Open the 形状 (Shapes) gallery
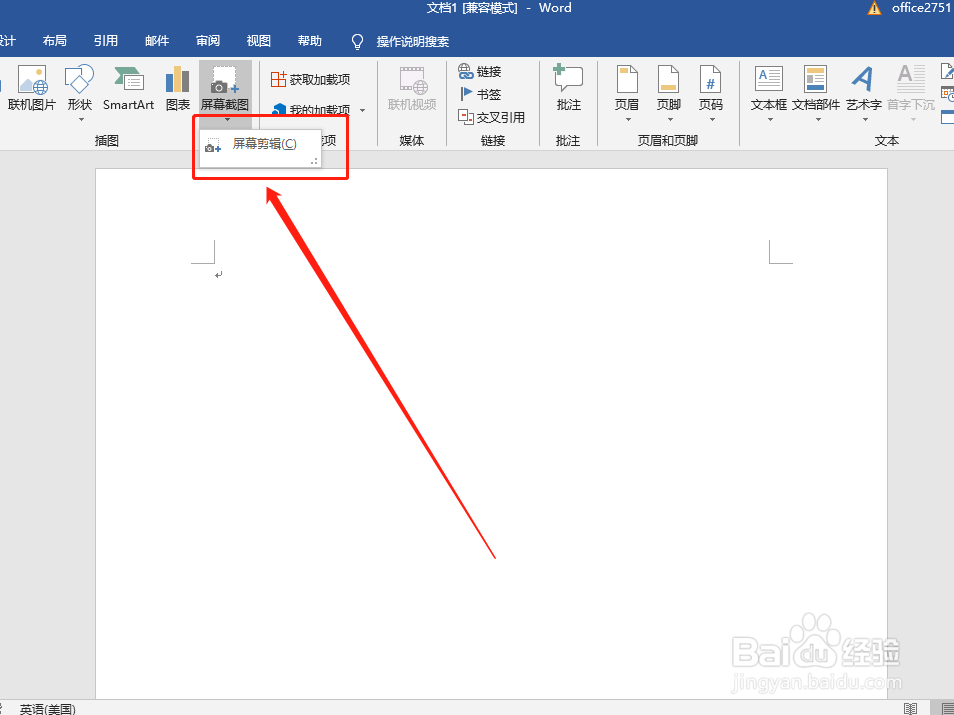Image resolution: width=954 pixels, height=715 pixels. click(x=79, y=90)
